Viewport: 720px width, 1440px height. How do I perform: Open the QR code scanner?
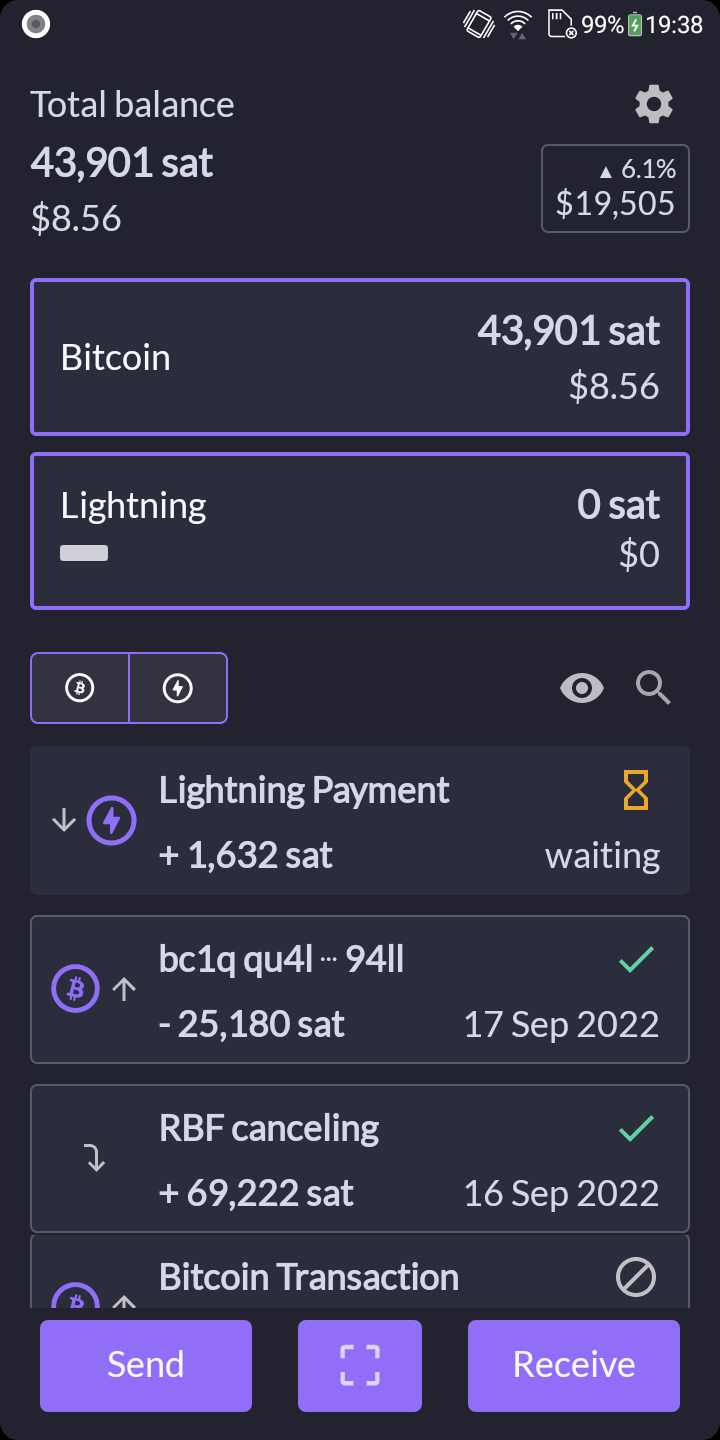(x=360, y=1365)
